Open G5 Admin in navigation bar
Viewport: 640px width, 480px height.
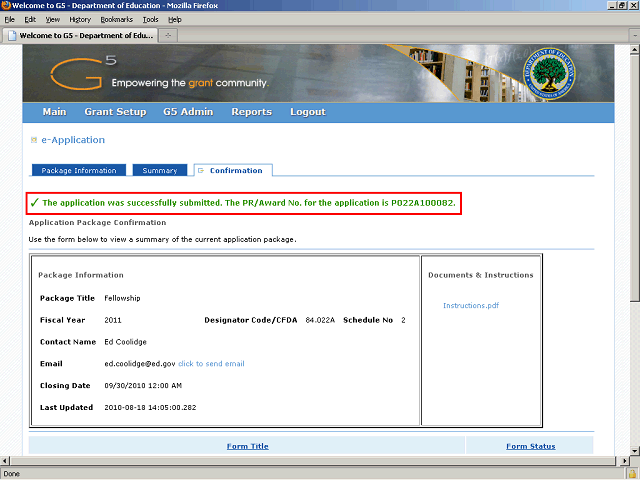[x=188, y=112]
